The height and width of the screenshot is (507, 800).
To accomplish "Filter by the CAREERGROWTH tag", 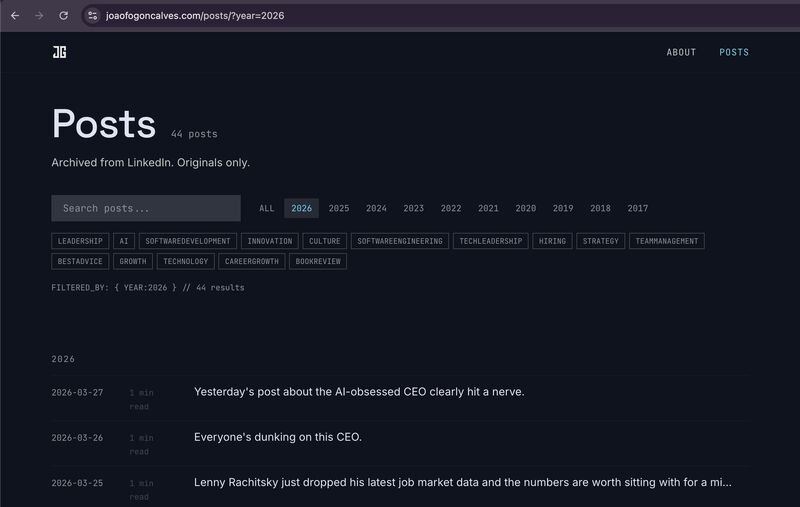I will tap(252, 261).
